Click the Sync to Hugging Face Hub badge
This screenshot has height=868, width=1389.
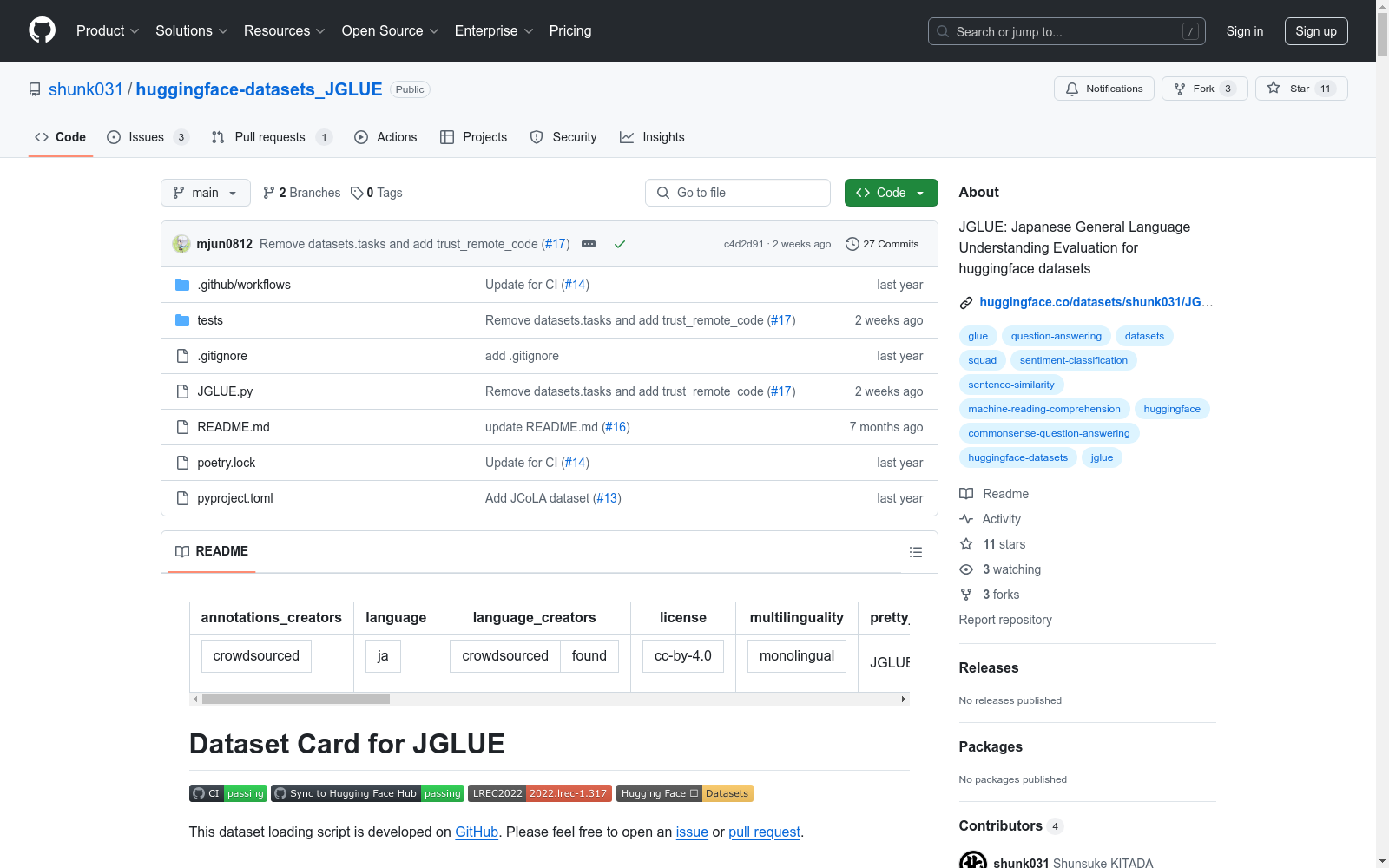pos(368,793)
